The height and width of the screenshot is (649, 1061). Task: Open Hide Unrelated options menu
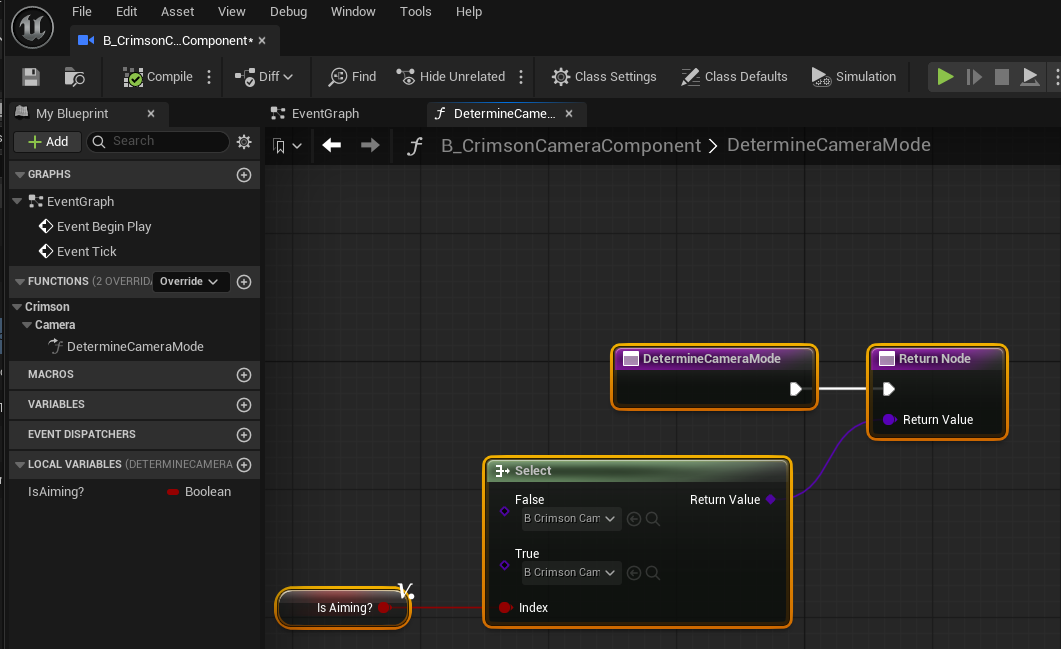[x=521, y=77]
